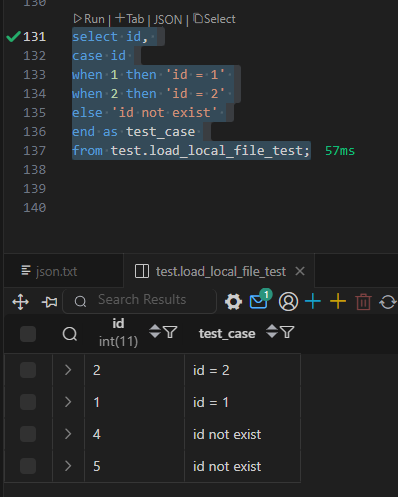Switch to the json.txt tab
Viewport: 398px width, 497px height.
pos(49,271)
